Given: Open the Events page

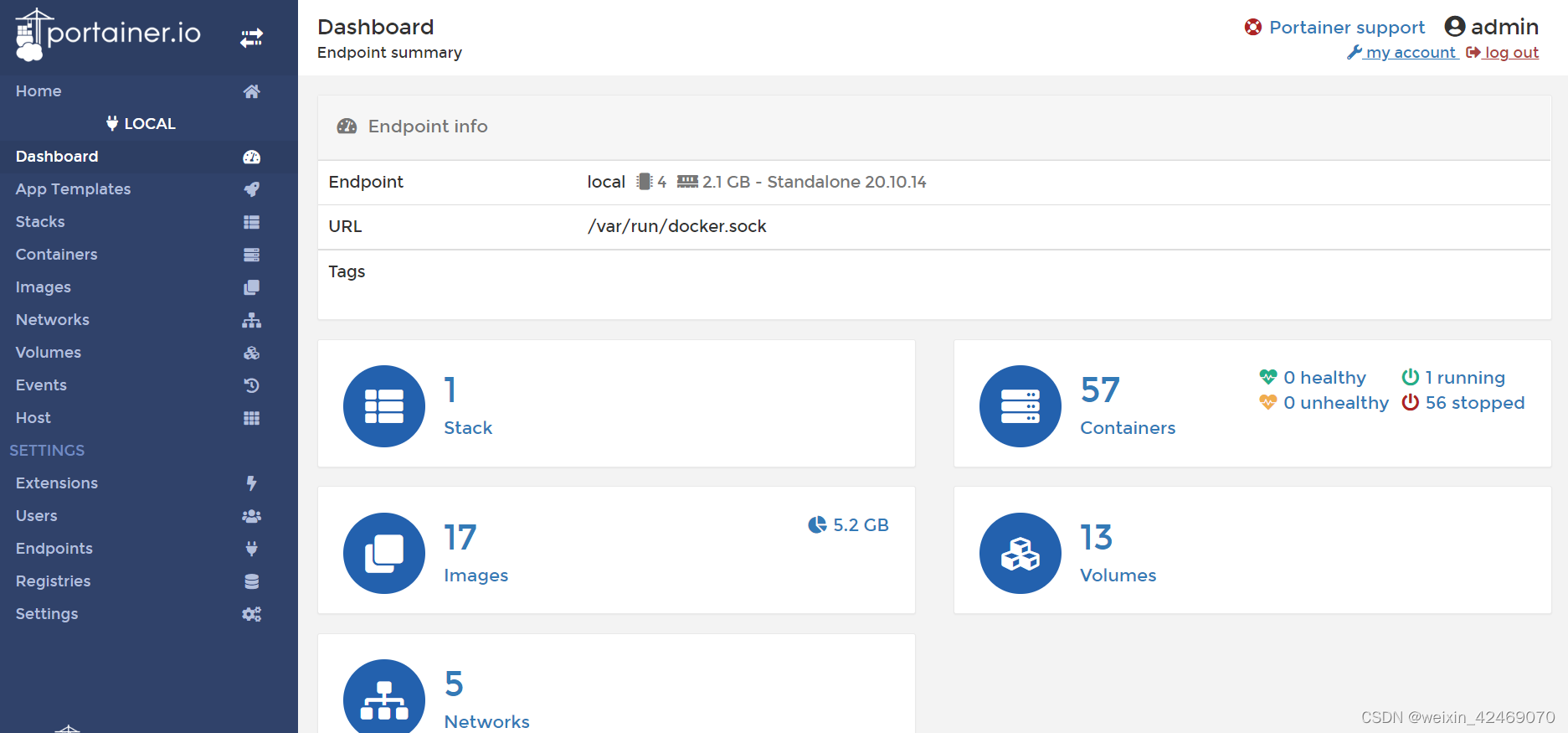Looking at the screenshot, I should coord(41,385).
